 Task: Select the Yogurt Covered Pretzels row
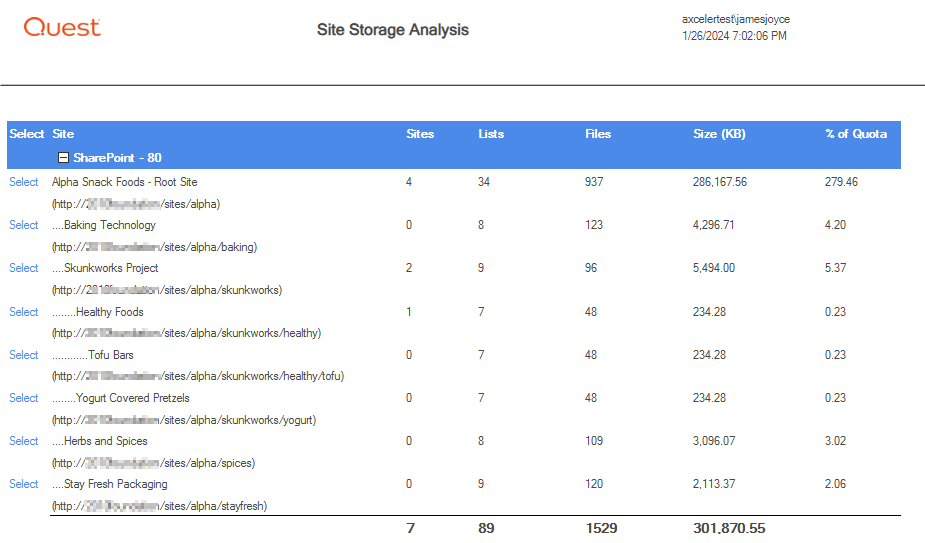point(24,398)
